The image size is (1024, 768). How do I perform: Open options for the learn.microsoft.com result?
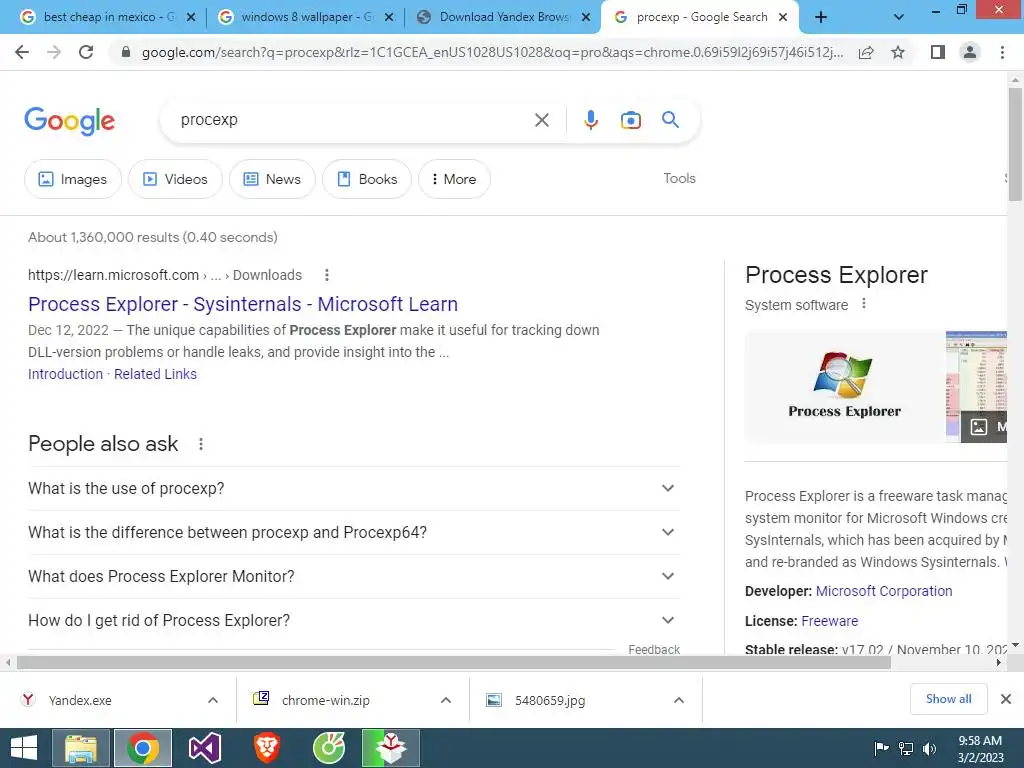(327, 276)
